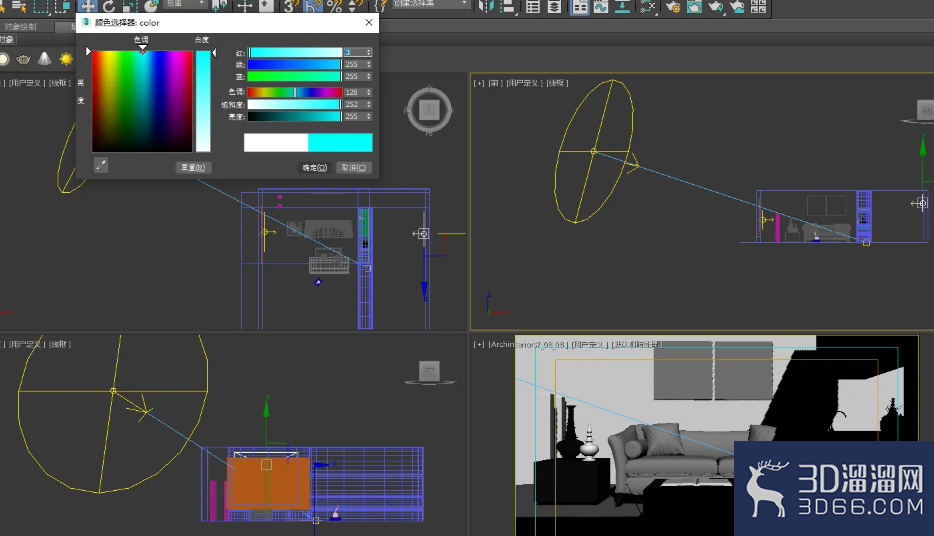Screen dimensions: 934x536
Task: Click the Top viewport ViewCube
Action: point(429,110)
